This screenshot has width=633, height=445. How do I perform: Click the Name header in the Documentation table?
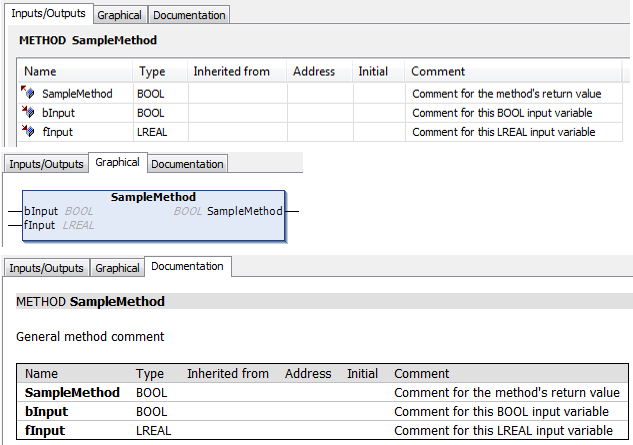pyautogui.click(x=41, y=374)
